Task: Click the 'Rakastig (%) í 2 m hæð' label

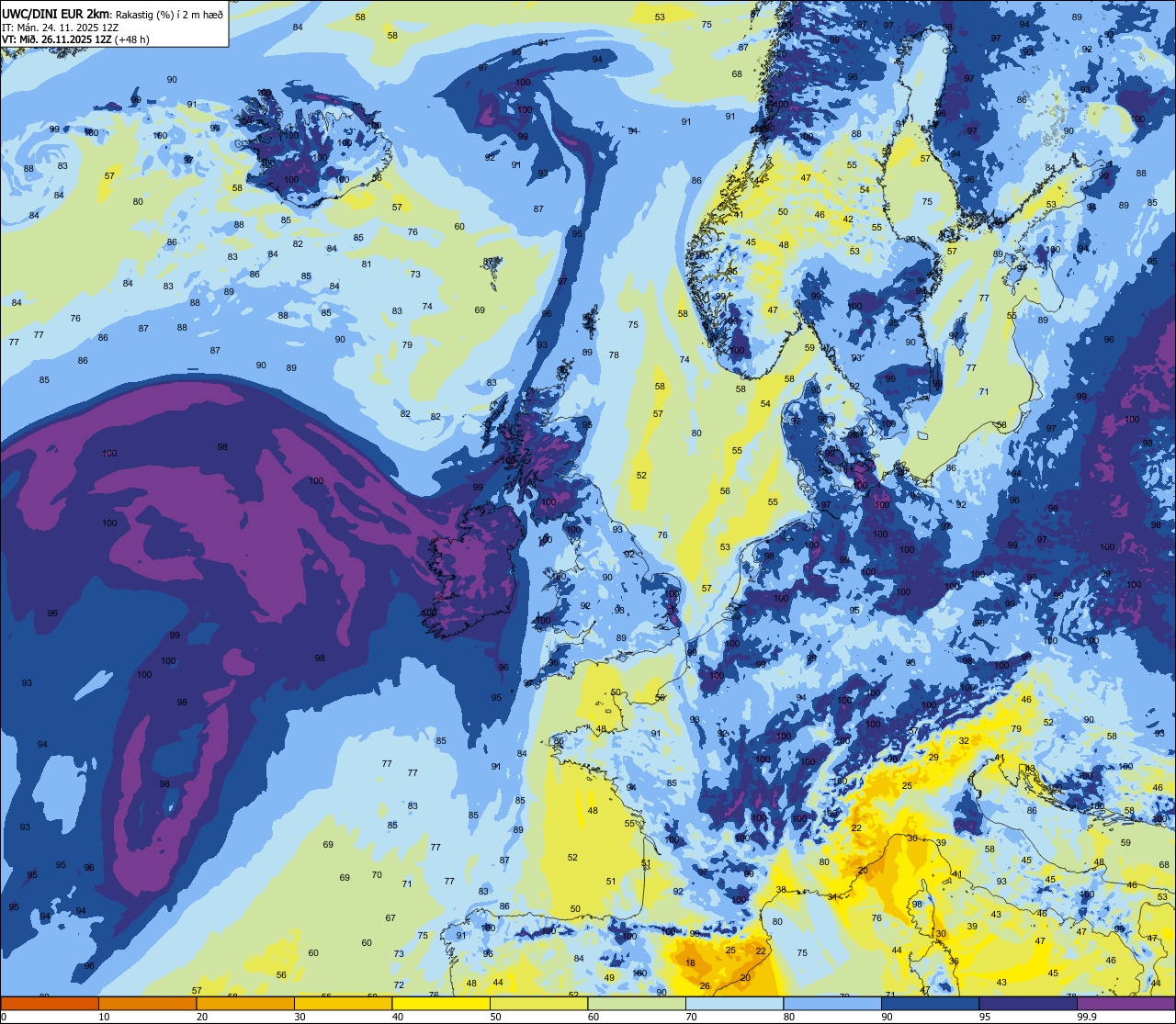Action: [168, 14]
